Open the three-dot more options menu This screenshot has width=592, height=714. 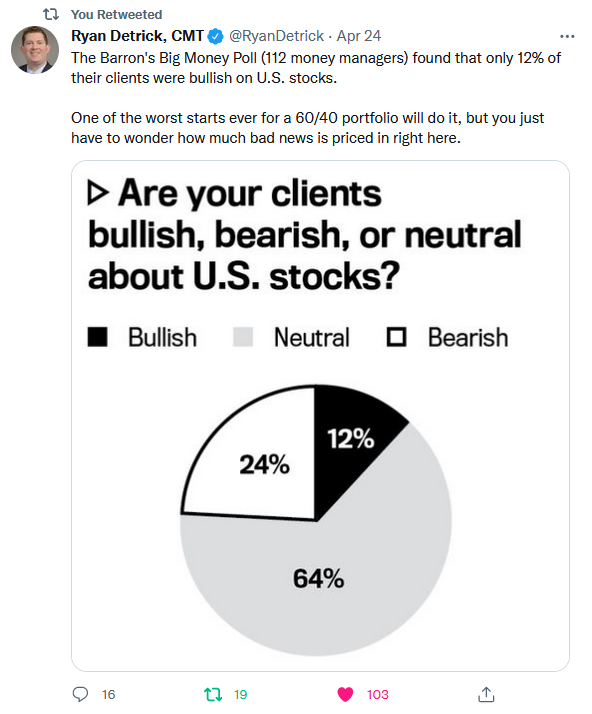click(x=567, y=36)
